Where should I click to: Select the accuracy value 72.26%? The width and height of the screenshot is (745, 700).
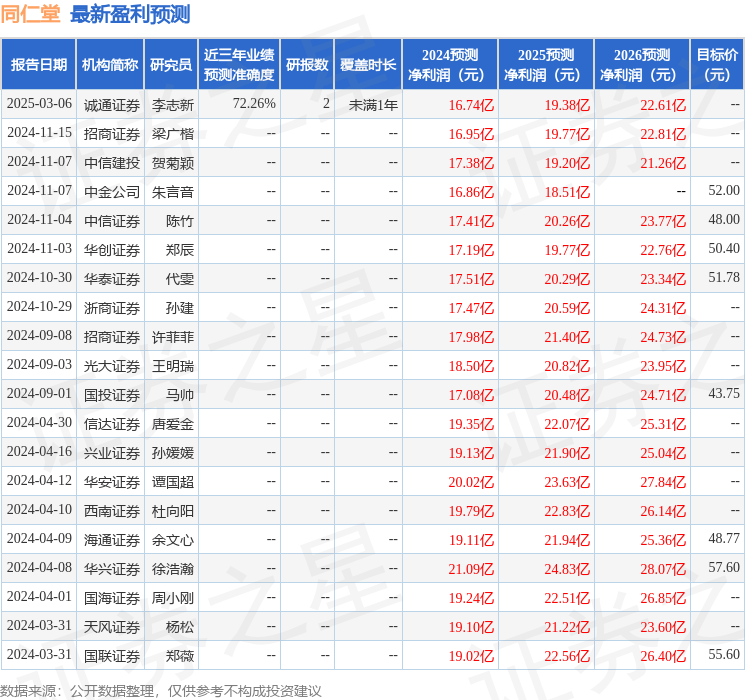point(254,104)
